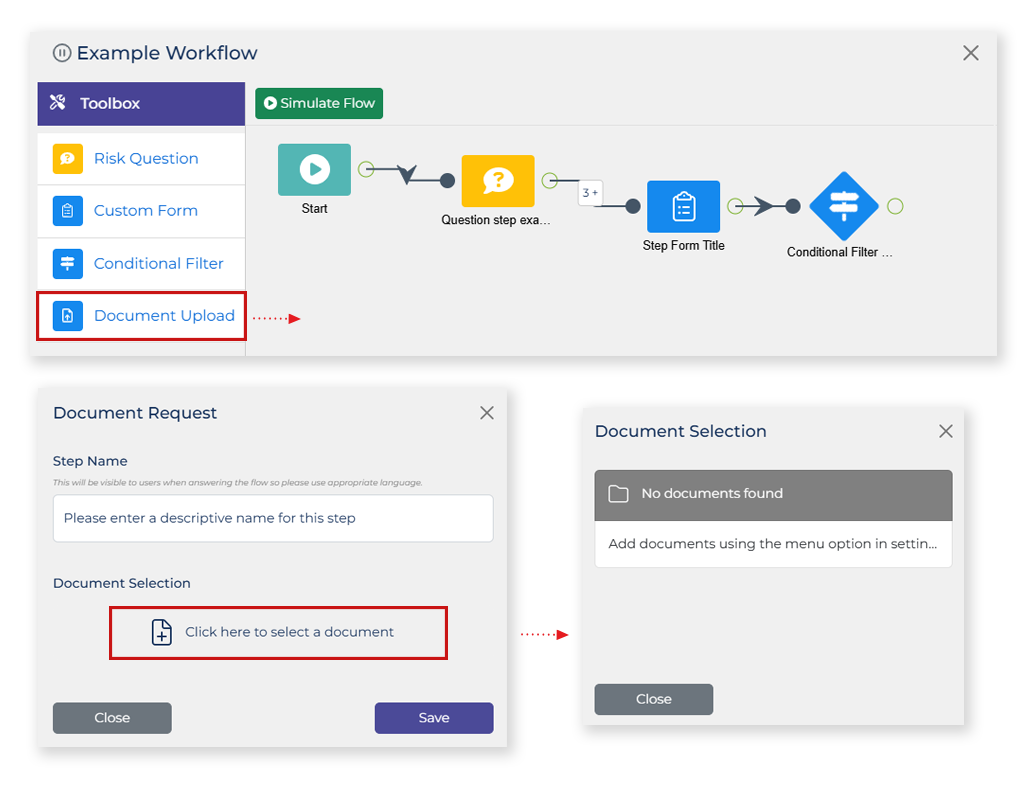Click the Custom Form toolbox icon

pyautogui.click(x=67, y=211)
